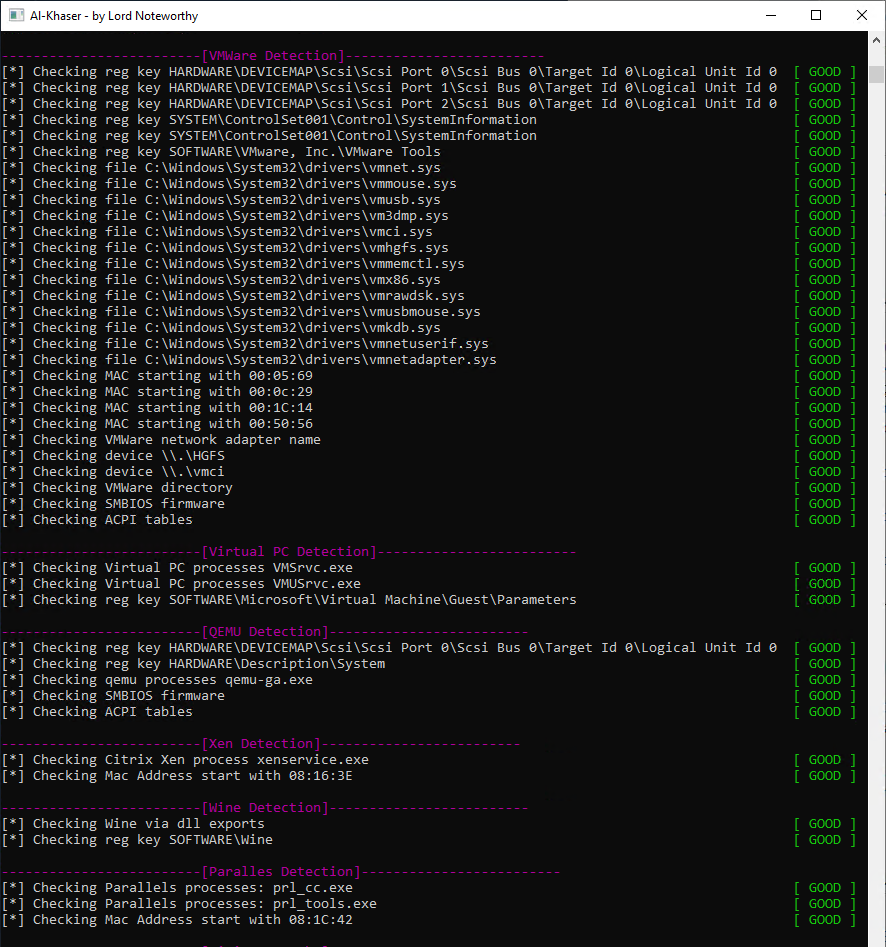Viewport: 886px width, 947px height.
Task: Click the vmhgfs.sys file check line
Action: point(225,248)
